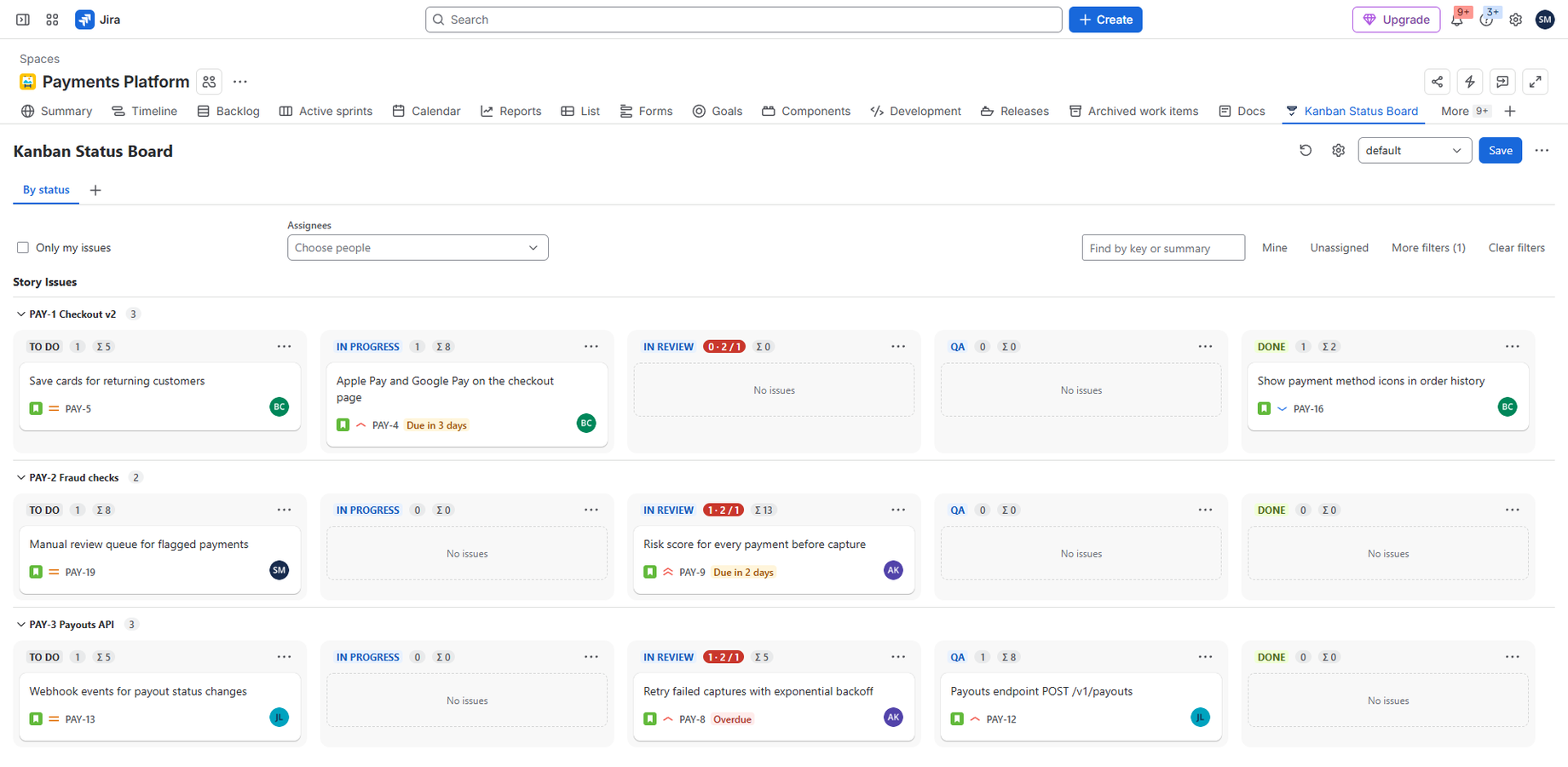Check the Only my issues checkbox
This screenshot has width=1568, height=767.
(23, 248)
